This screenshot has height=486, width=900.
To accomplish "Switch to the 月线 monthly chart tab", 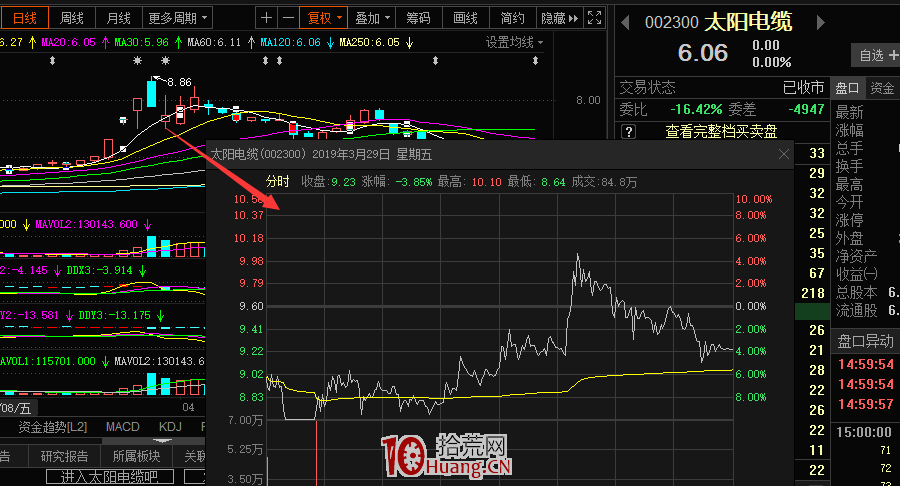I will [x=118, y=18].
